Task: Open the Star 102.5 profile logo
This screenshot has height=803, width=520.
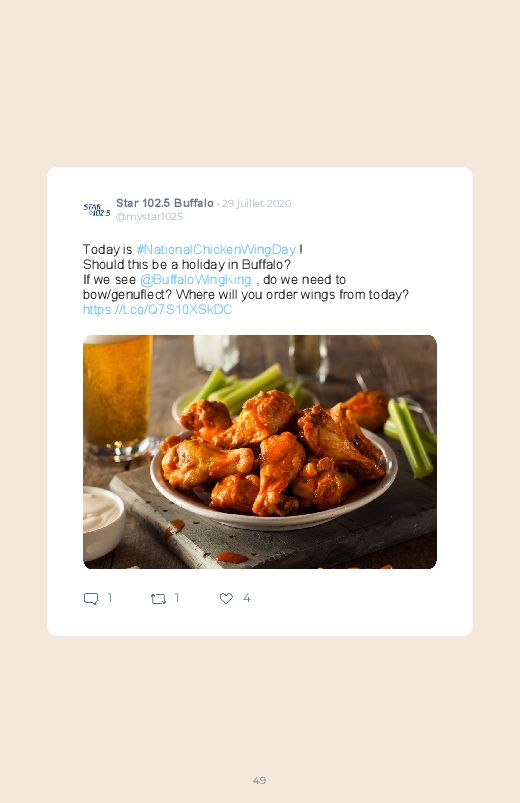Action: pyautogui.click(x=97, y=210)
